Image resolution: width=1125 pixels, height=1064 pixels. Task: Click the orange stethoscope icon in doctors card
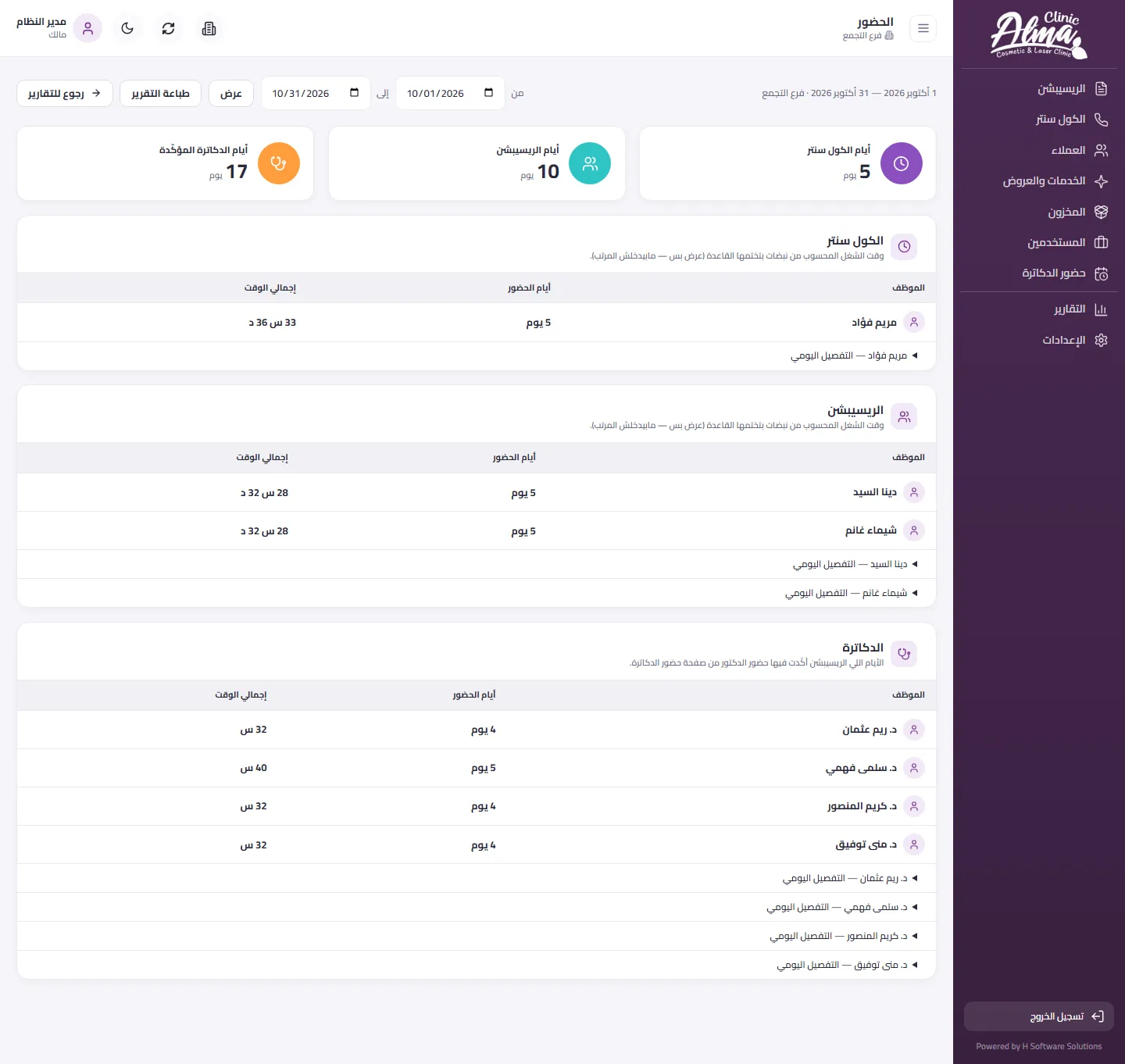(279, 163)
